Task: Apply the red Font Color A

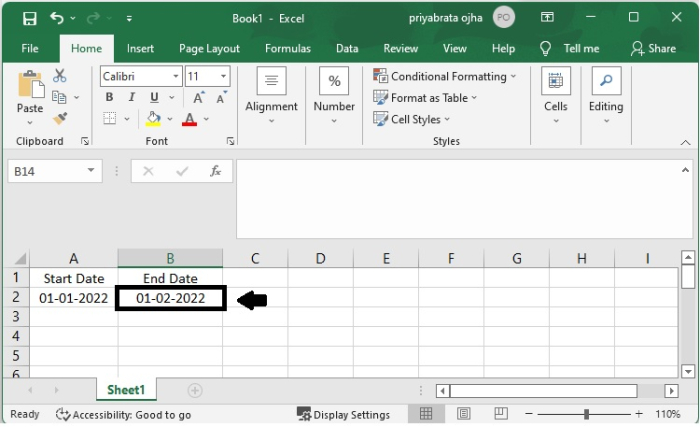Action: (189, 119)
